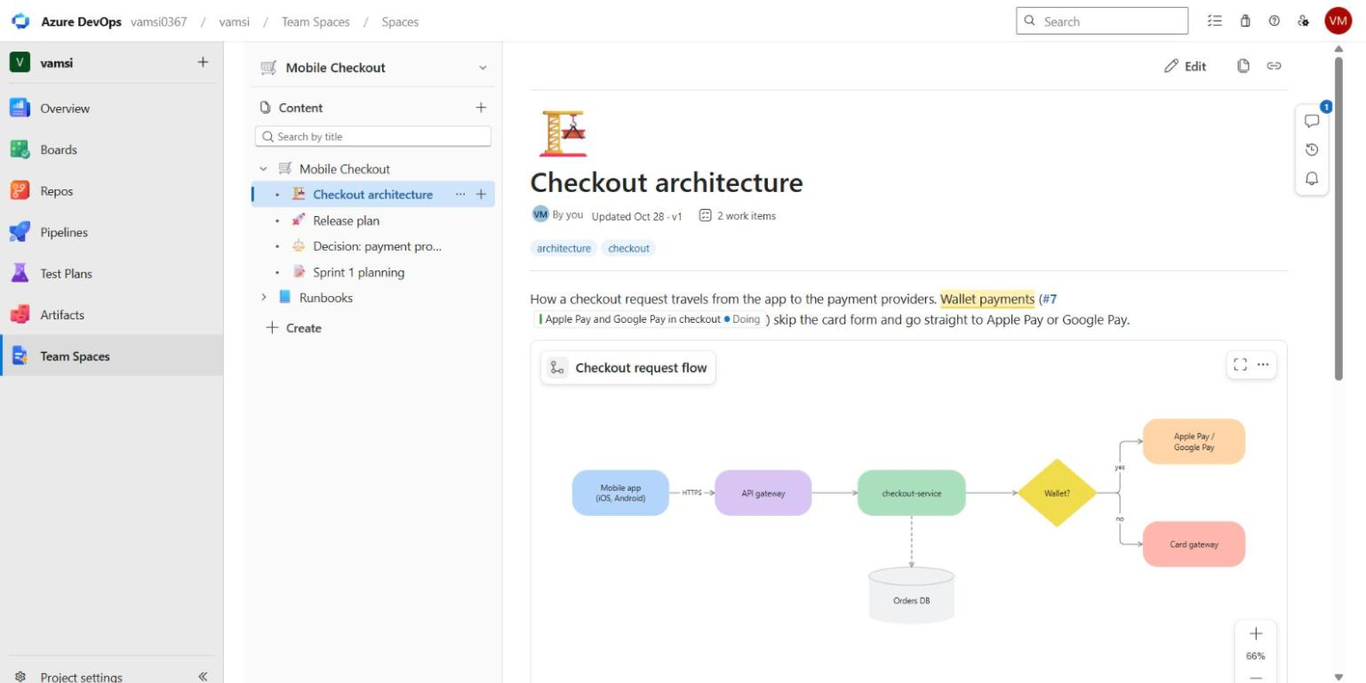This screenshot has width=1366, height=683.
Task: Click the API gateway diagram node
Action: pos(763,493)
